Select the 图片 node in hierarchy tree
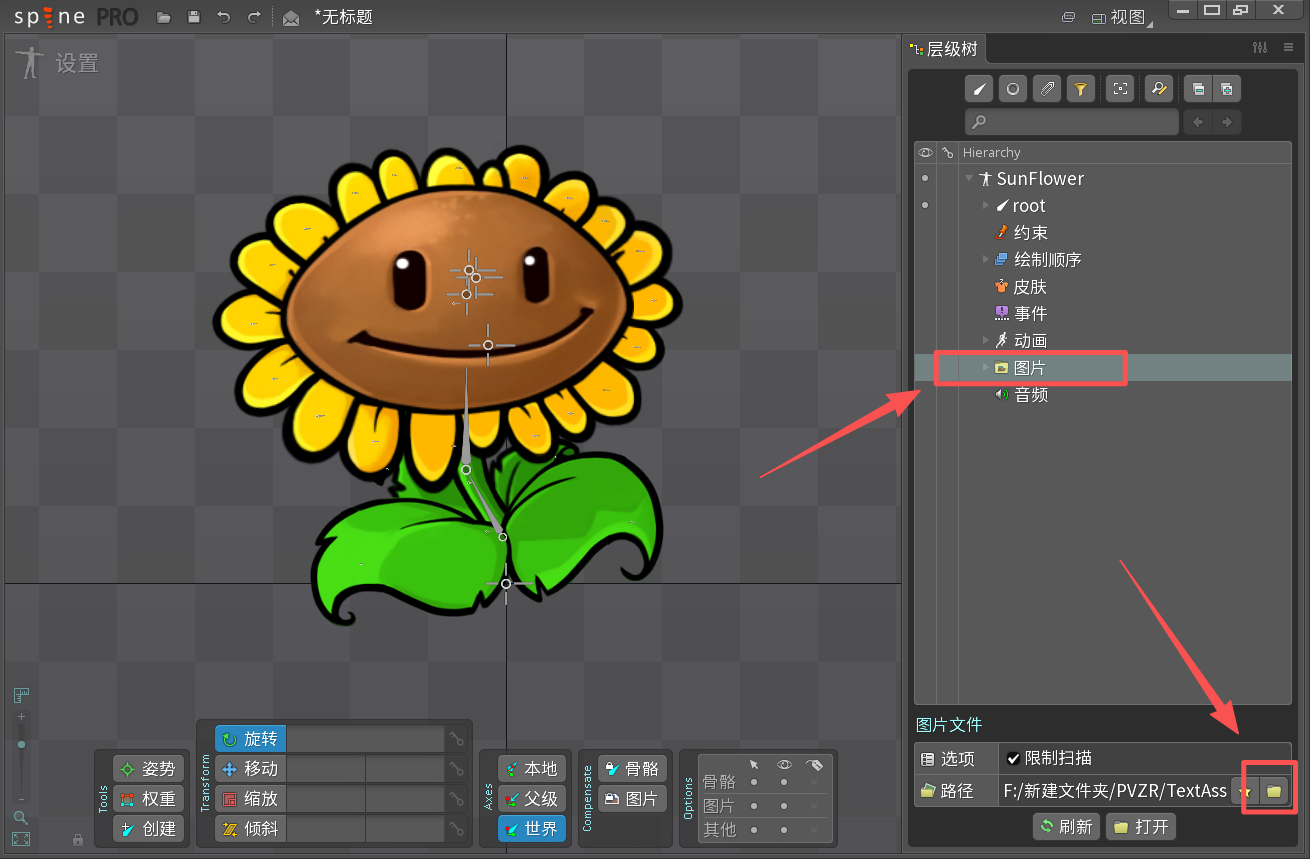This screenshot has height=859, width=1310. [x=1029, y=368]
